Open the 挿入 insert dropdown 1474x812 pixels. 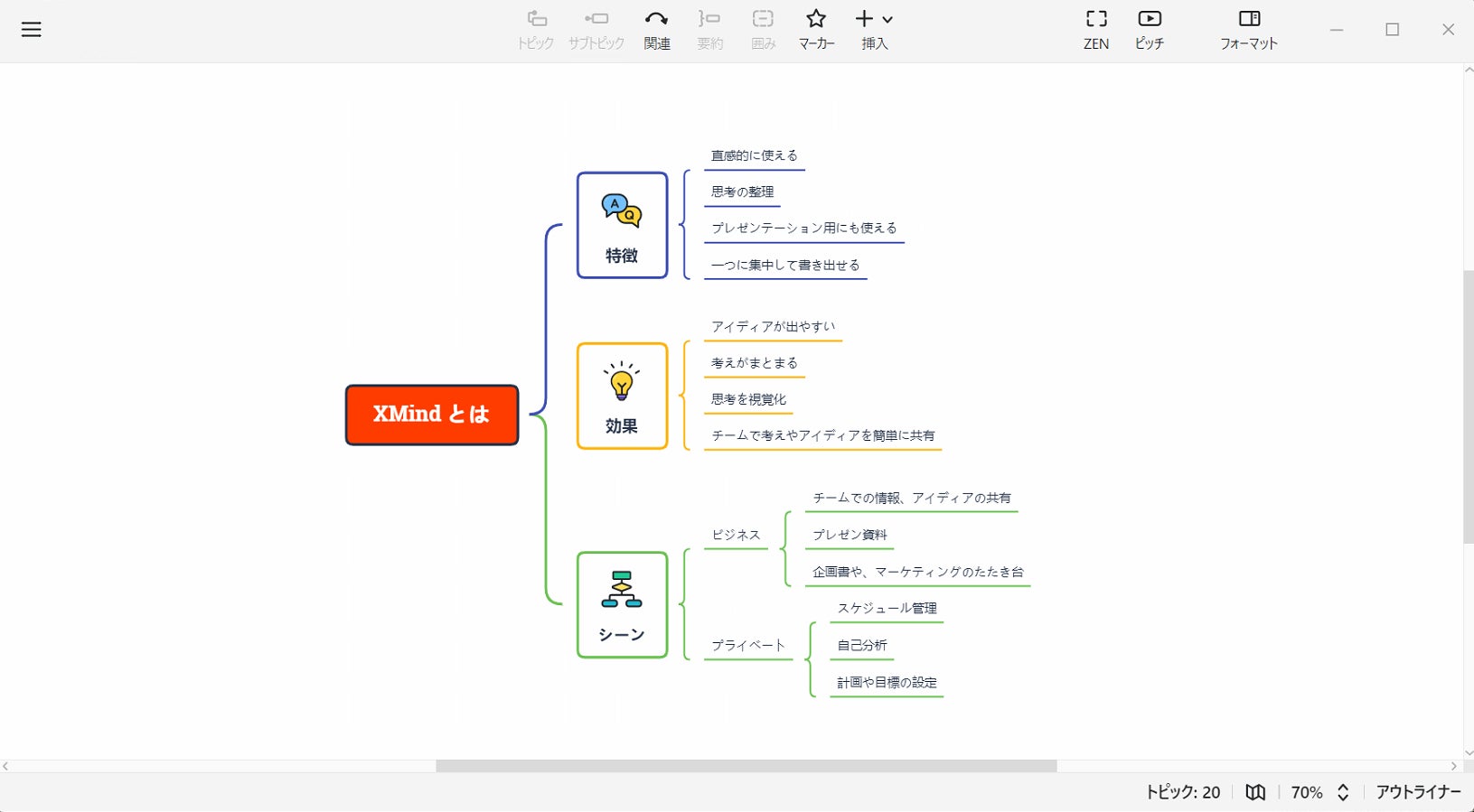click(874, 30)
